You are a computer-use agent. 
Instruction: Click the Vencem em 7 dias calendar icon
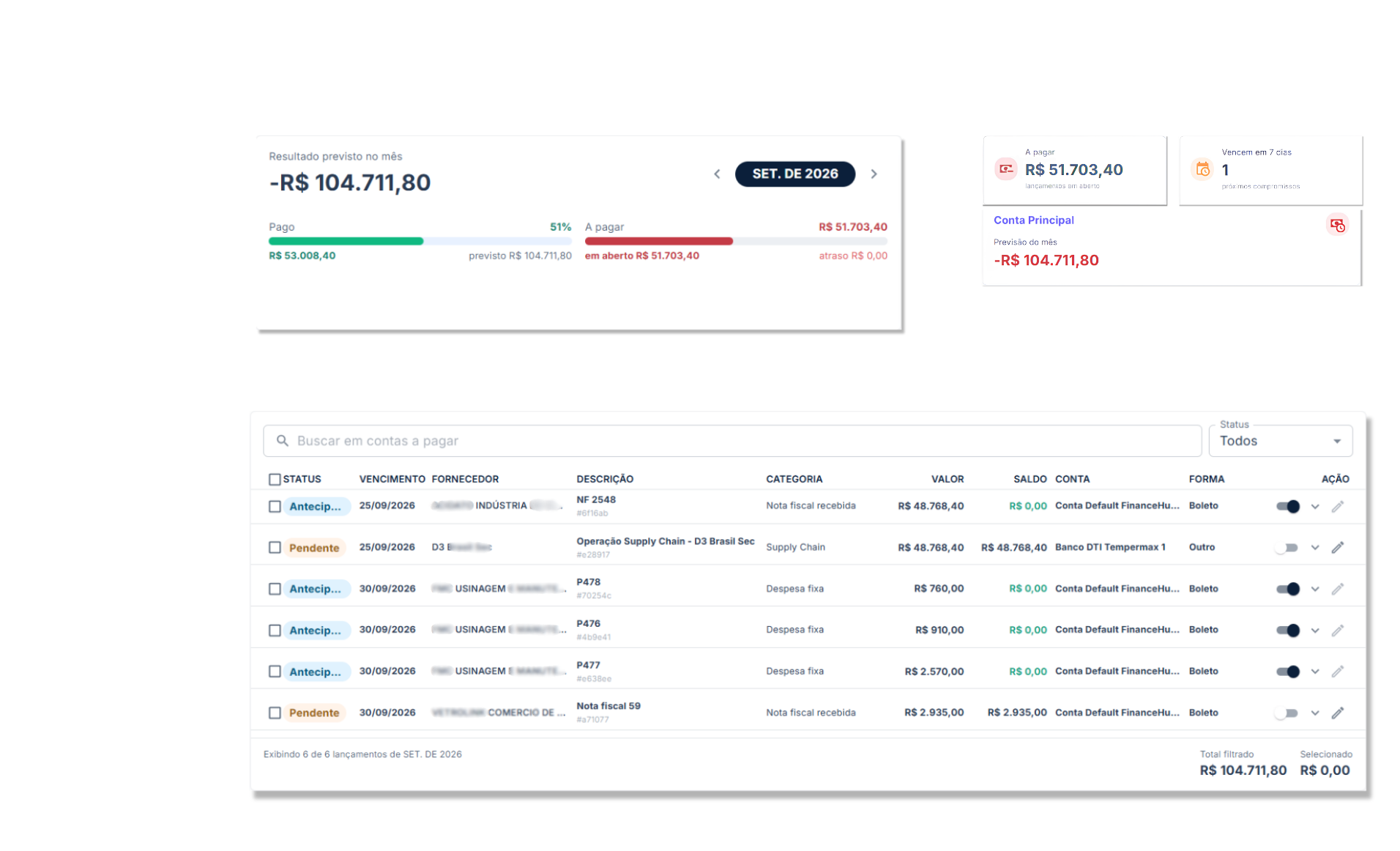1202,169
